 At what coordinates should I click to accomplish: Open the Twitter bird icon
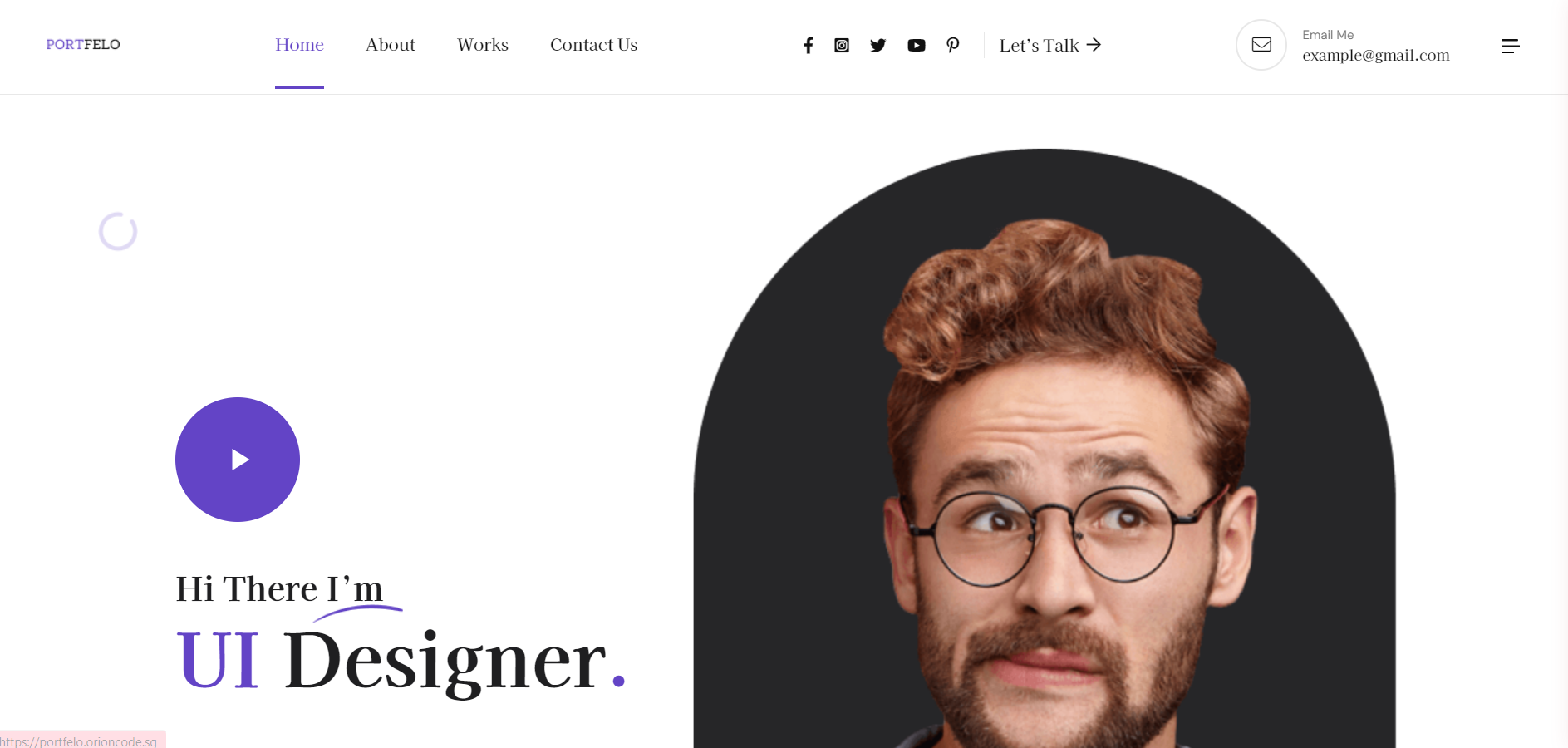pyautogui.click(x=878, y=45)
